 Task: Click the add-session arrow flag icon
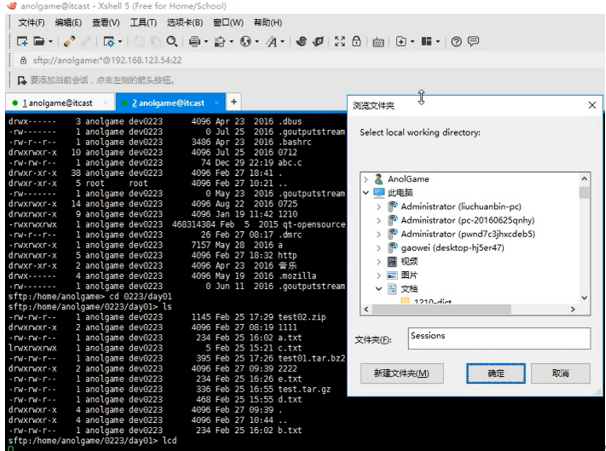[22, 80]
